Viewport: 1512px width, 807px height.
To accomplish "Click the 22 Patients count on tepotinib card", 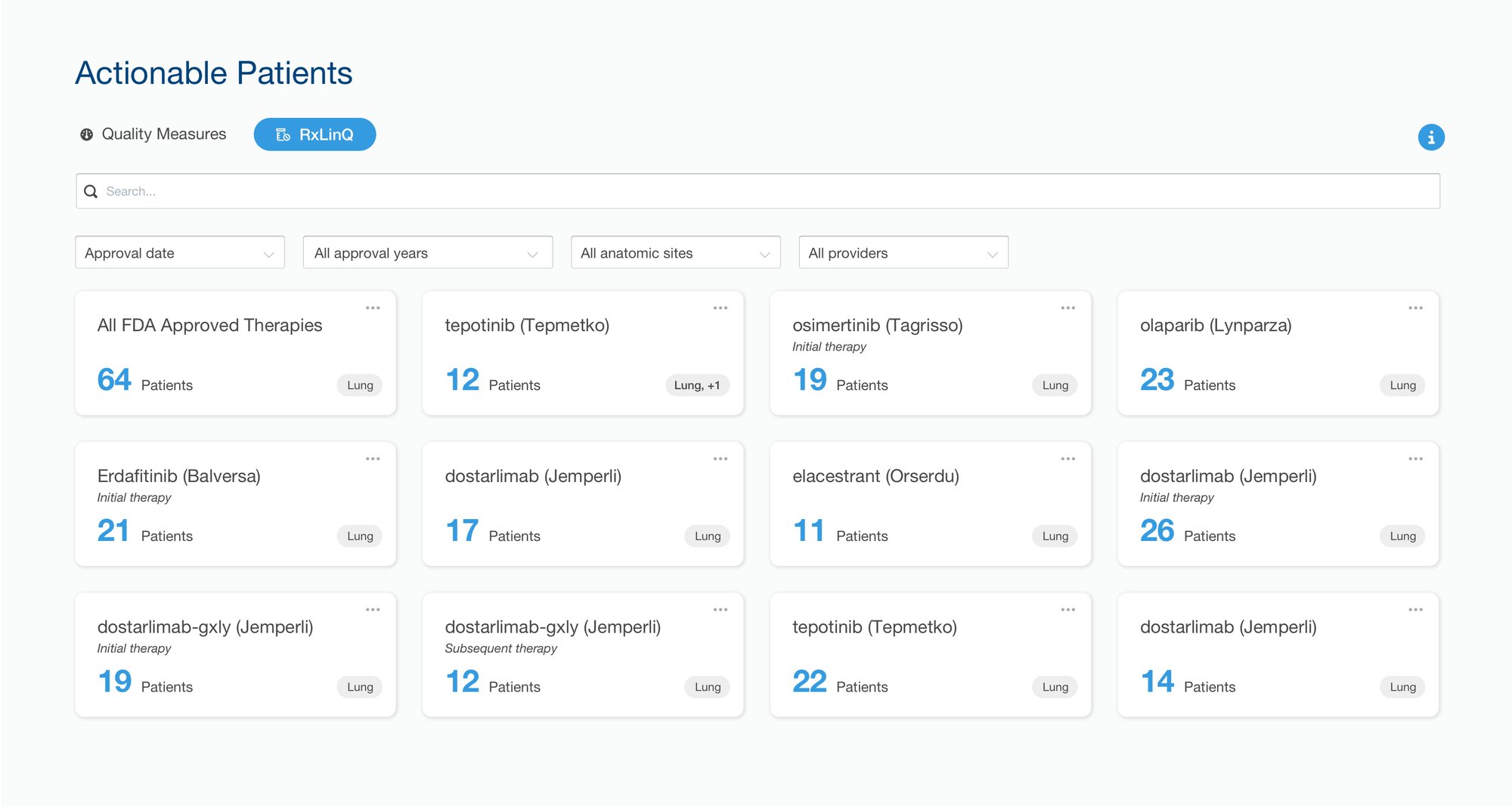I will 840,682.
